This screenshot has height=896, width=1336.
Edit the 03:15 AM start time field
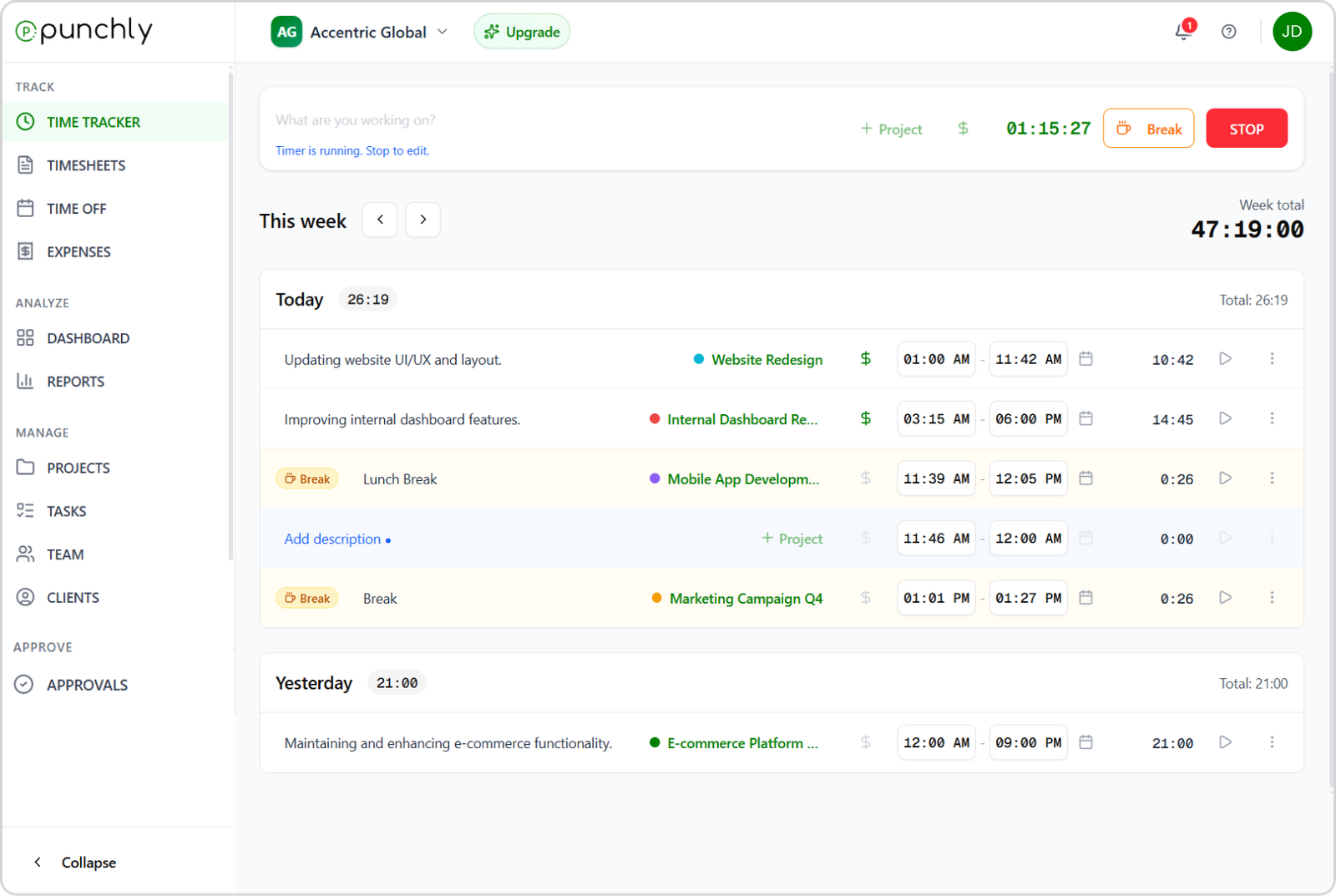tap(936, 418)
